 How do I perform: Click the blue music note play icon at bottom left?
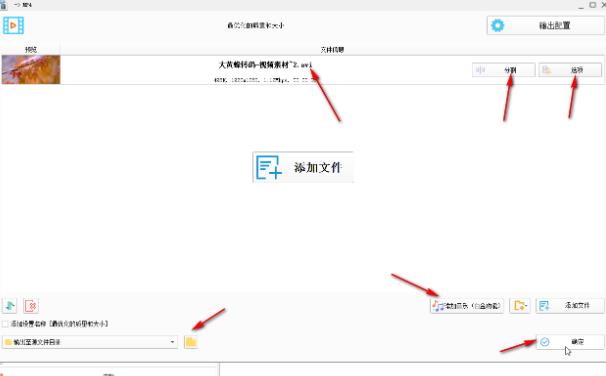(x=10, y=306)
